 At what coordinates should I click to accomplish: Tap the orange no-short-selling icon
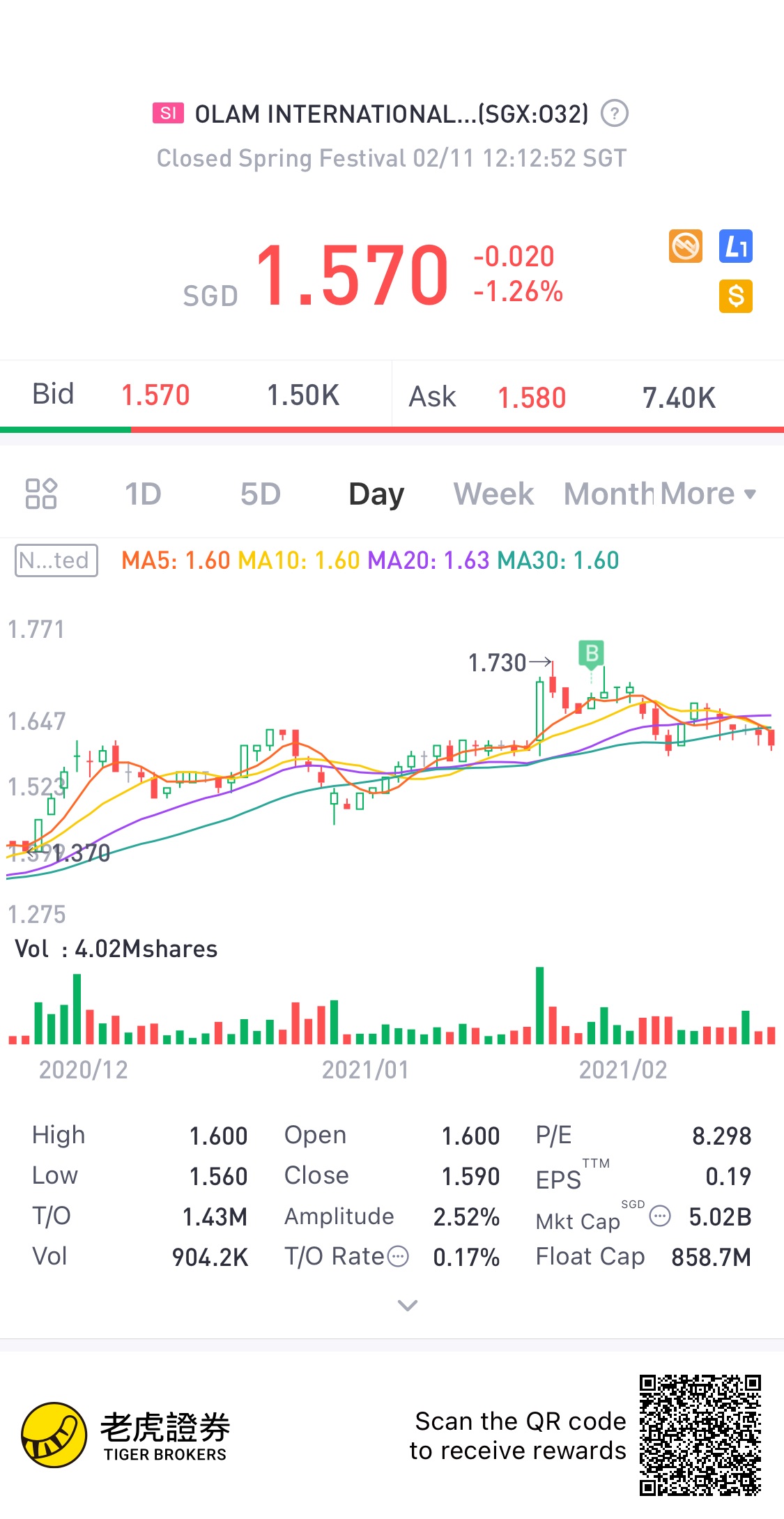tap(686, 246)
